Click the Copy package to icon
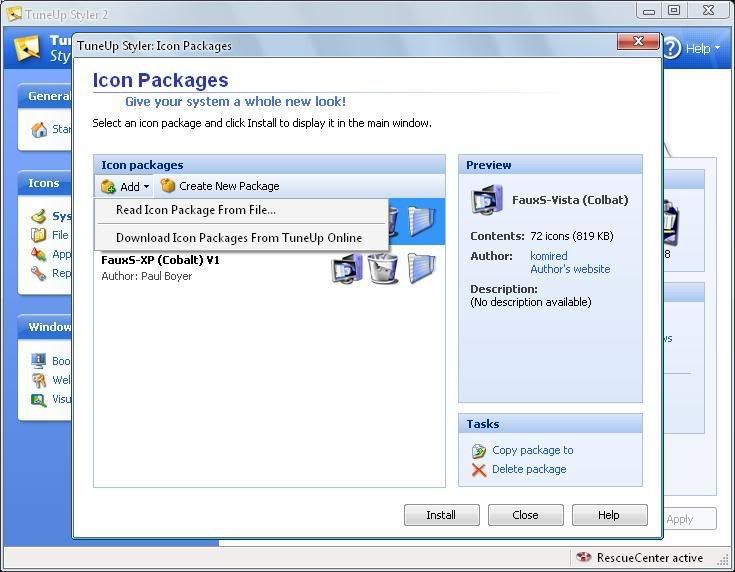 (x=479, y=451)
